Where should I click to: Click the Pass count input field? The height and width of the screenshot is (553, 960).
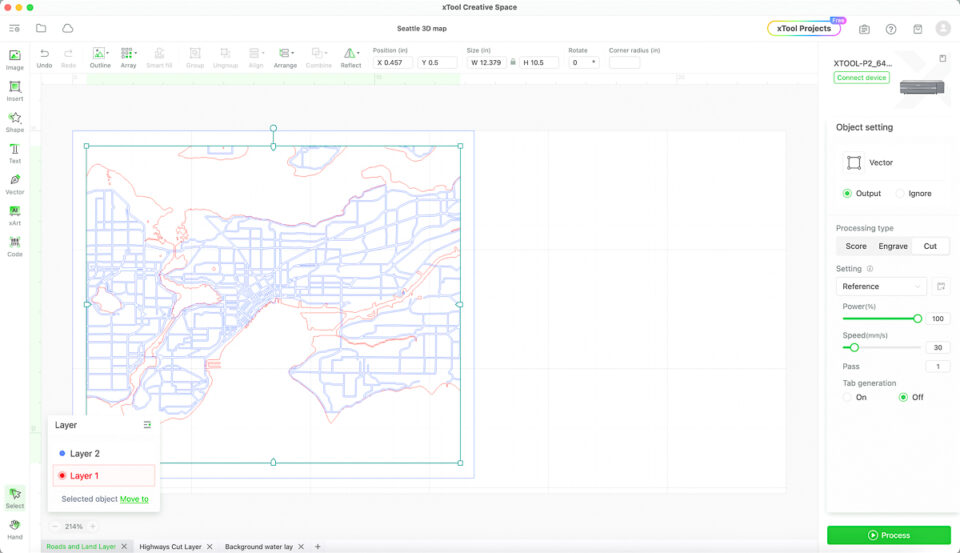point(936,367)
